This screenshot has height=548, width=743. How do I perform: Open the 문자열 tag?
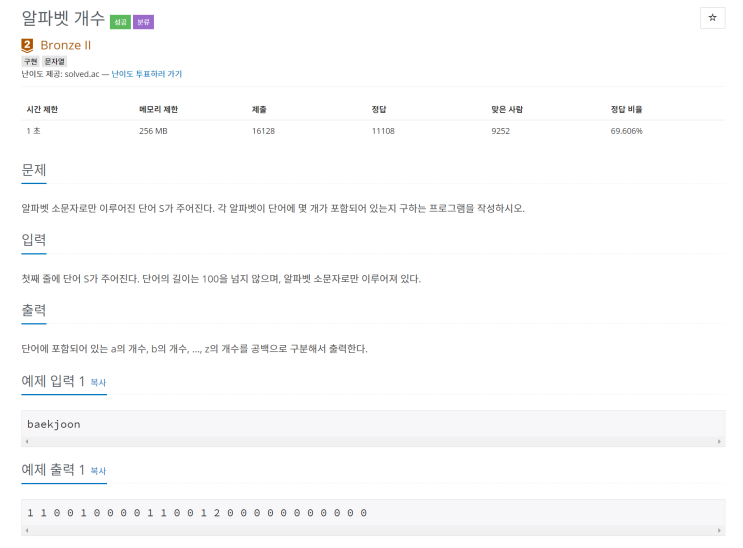tap(54, 62)
